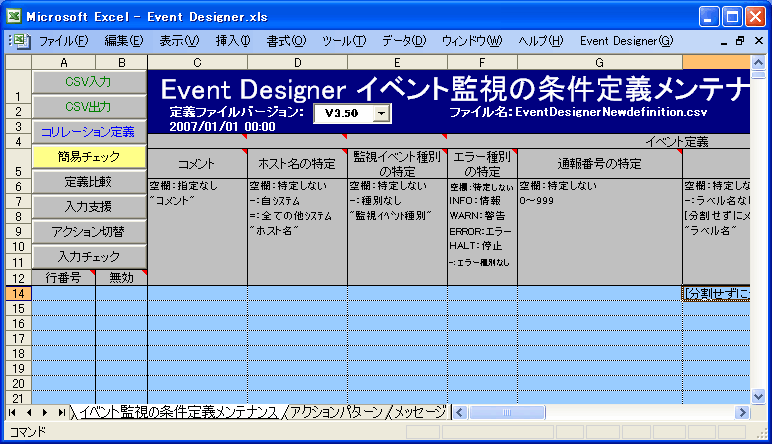Viewport: 772px width, 444px height.
Task: Click the 2007/01/01 00:00 date text
Action: coord(222,127)
